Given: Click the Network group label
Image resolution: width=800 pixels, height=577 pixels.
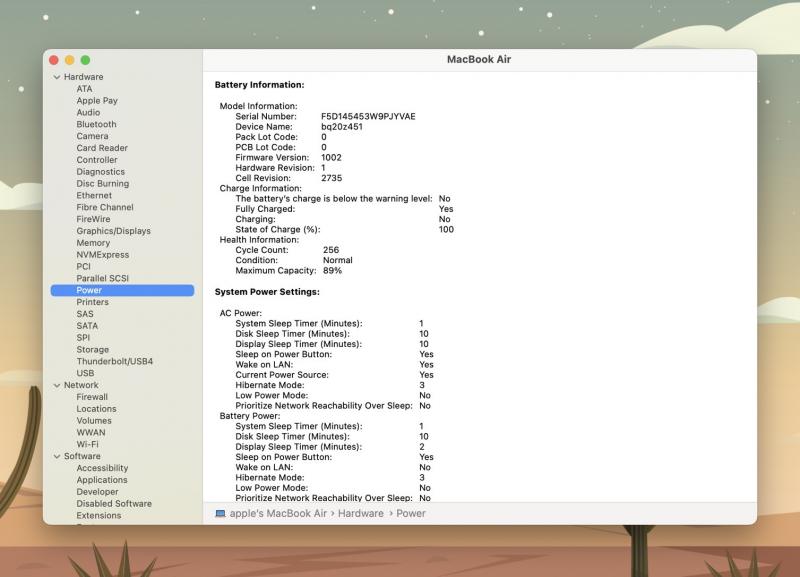Looking at the screenshot, I should click(x=81, y=385).
